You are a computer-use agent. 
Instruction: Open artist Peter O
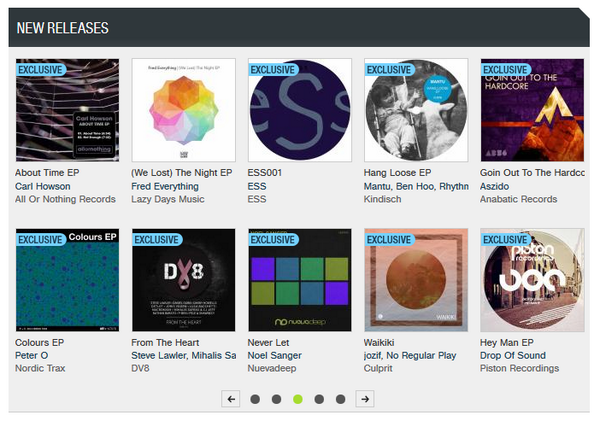tap(32, 356)
